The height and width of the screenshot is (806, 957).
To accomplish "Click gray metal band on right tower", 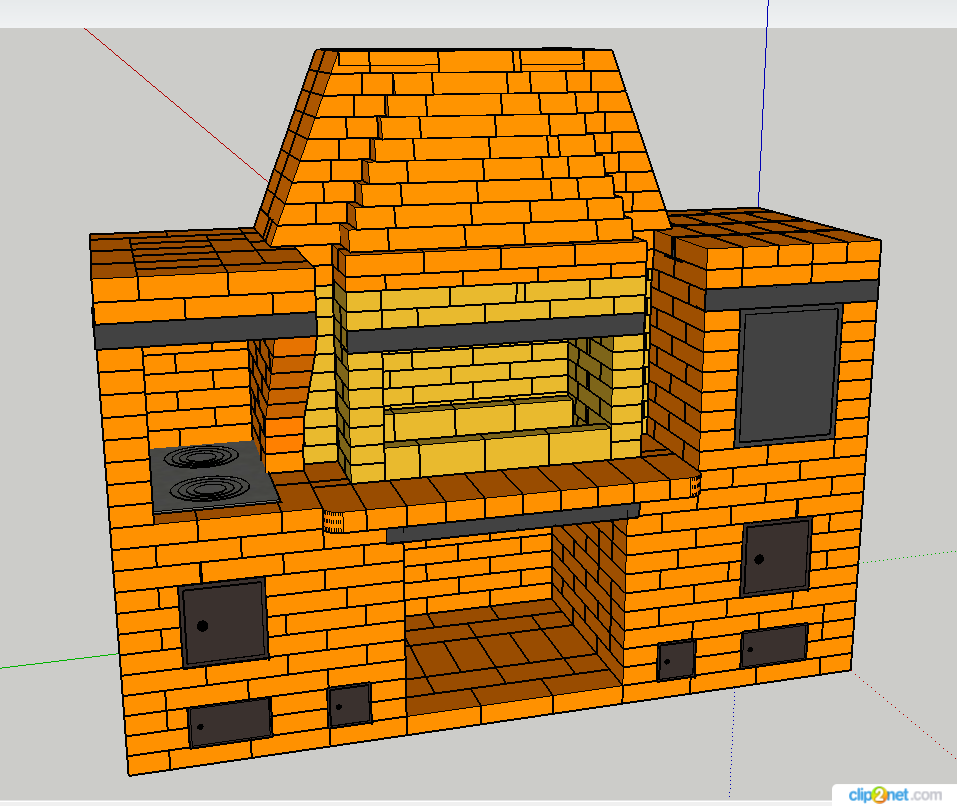I will [x=790, y=290].
